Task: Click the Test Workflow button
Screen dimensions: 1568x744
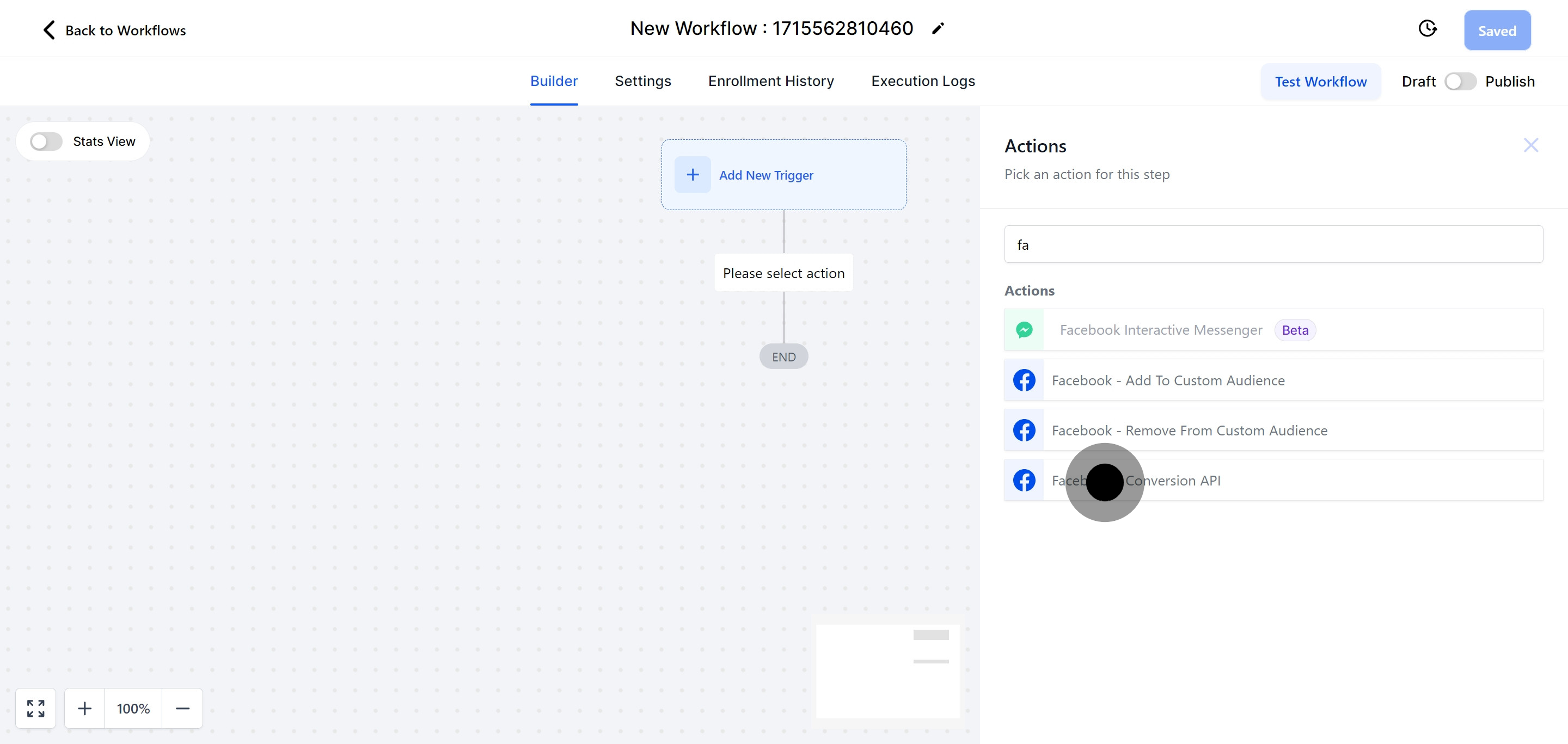Action: point(1321,81)
